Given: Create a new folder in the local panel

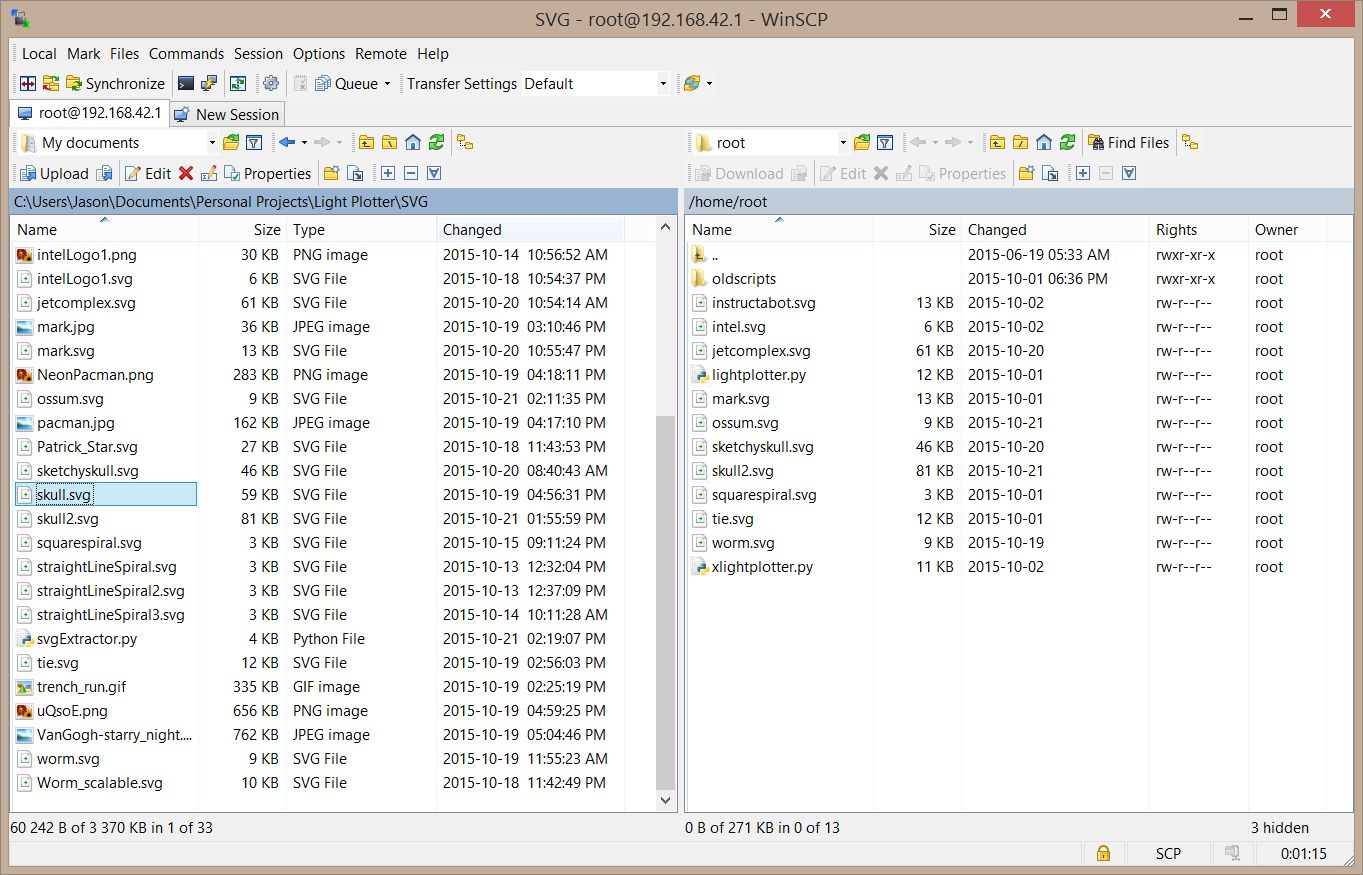Looking at the screenshot, I should 330,174.
